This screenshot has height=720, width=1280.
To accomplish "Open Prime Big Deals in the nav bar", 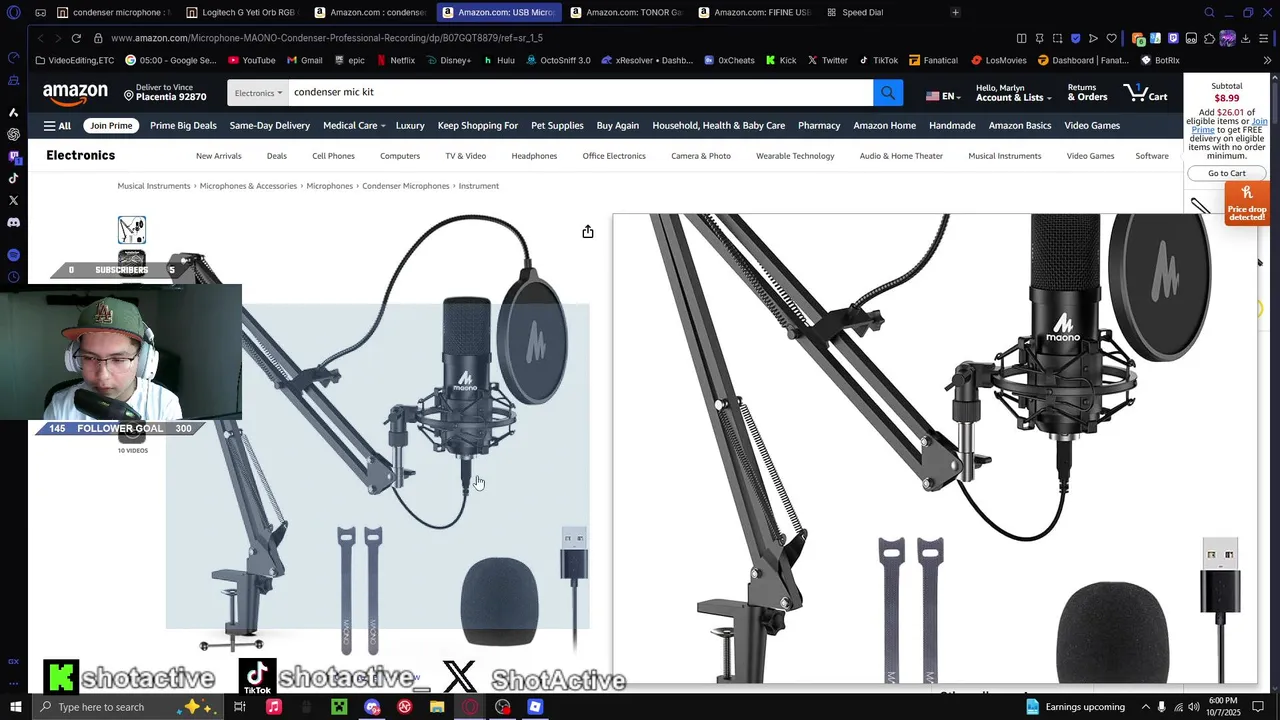I will tap(183, 126).
